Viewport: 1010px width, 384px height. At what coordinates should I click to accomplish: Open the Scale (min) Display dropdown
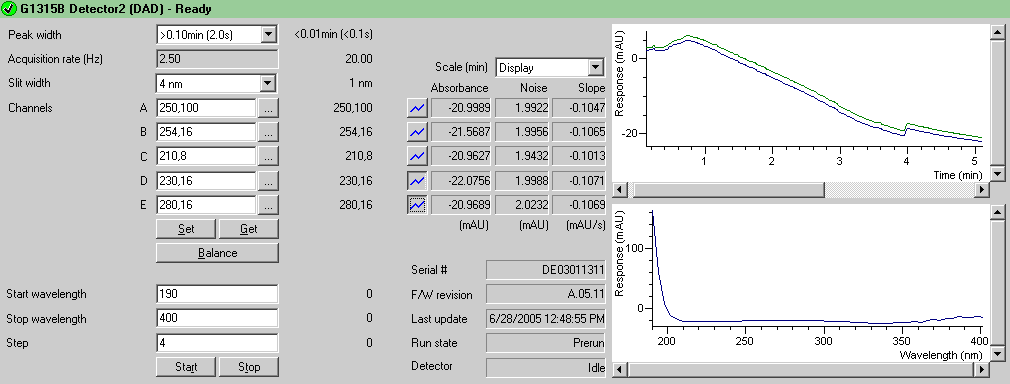pos(595,67)
